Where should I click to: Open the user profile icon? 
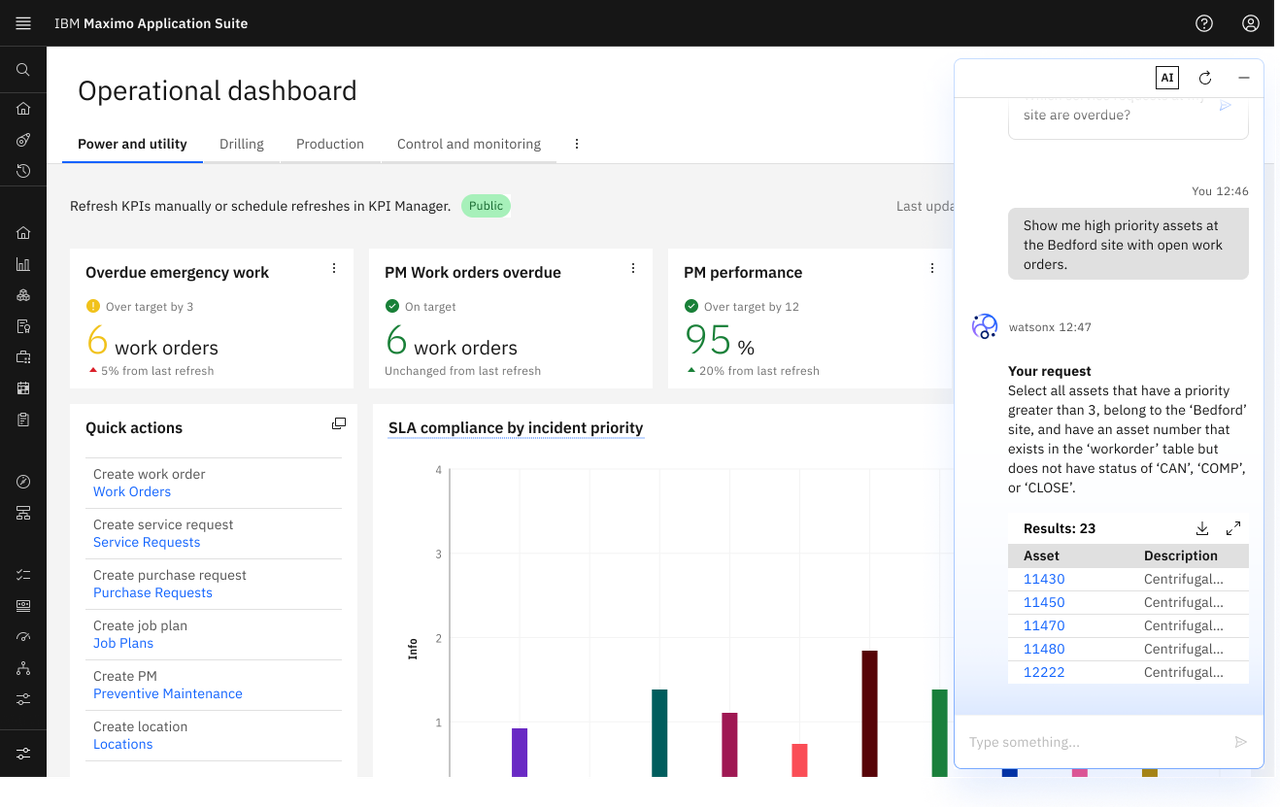(x=1250, y=23)
